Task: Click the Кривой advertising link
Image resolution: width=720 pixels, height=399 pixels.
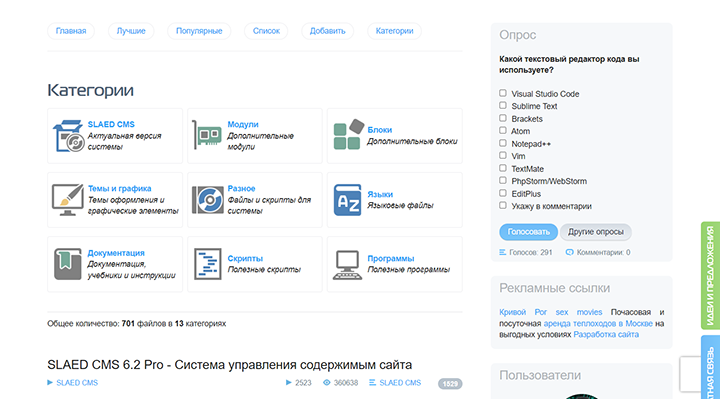Action: coord(512,312)
